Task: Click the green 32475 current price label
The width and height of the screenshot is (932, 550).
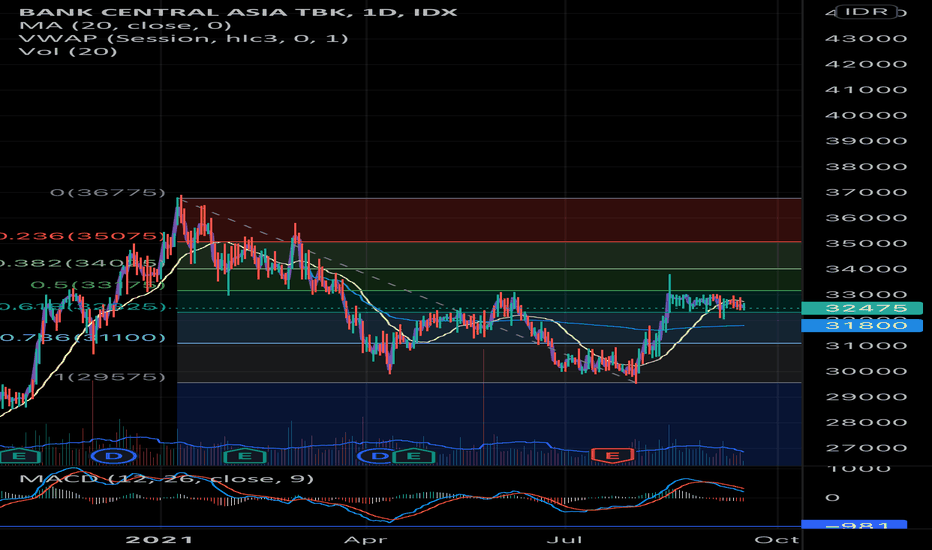Action: (862, 308)
